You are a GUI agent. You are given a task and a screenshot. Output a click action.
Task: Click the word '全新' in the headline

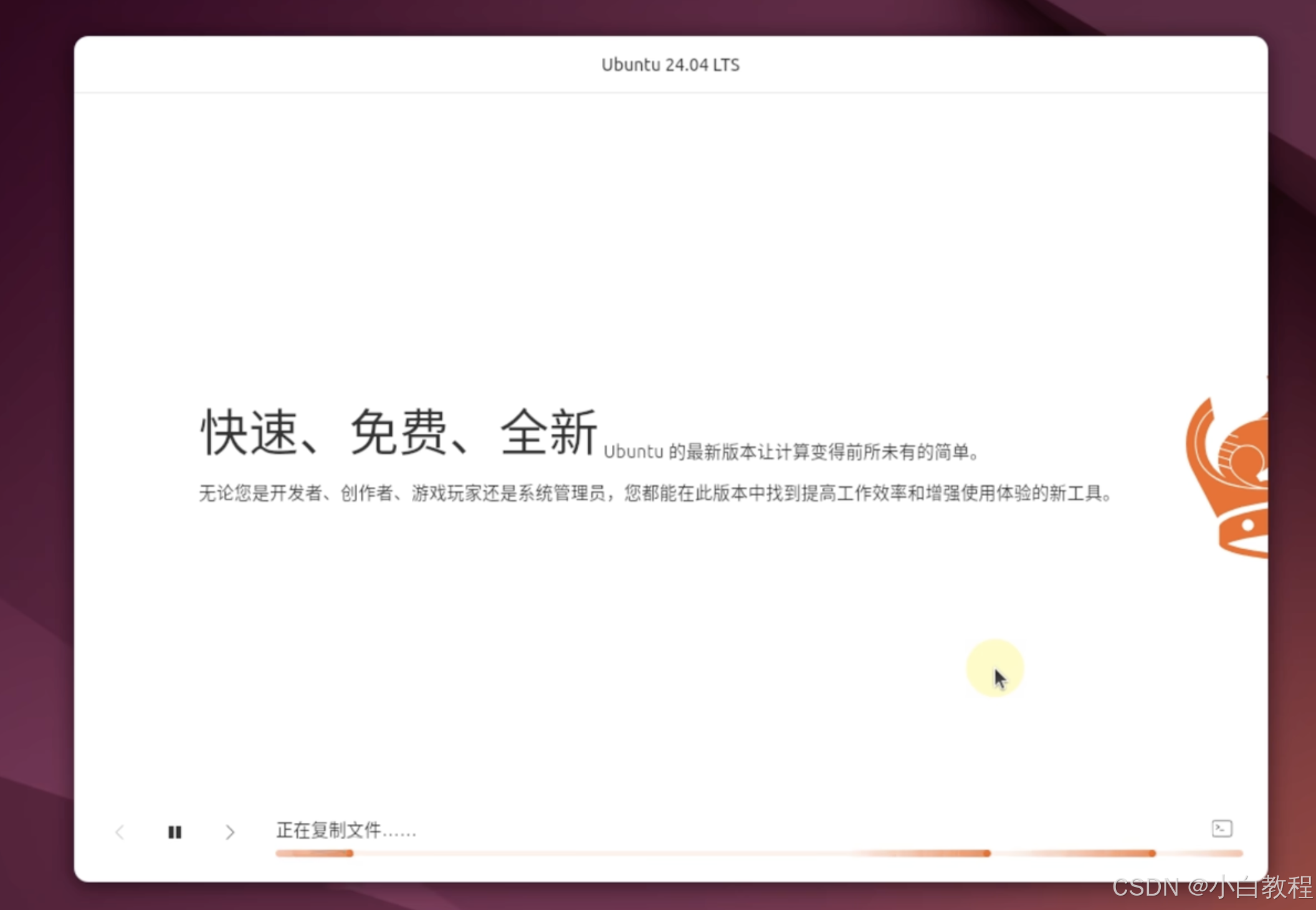coord(549,433)
